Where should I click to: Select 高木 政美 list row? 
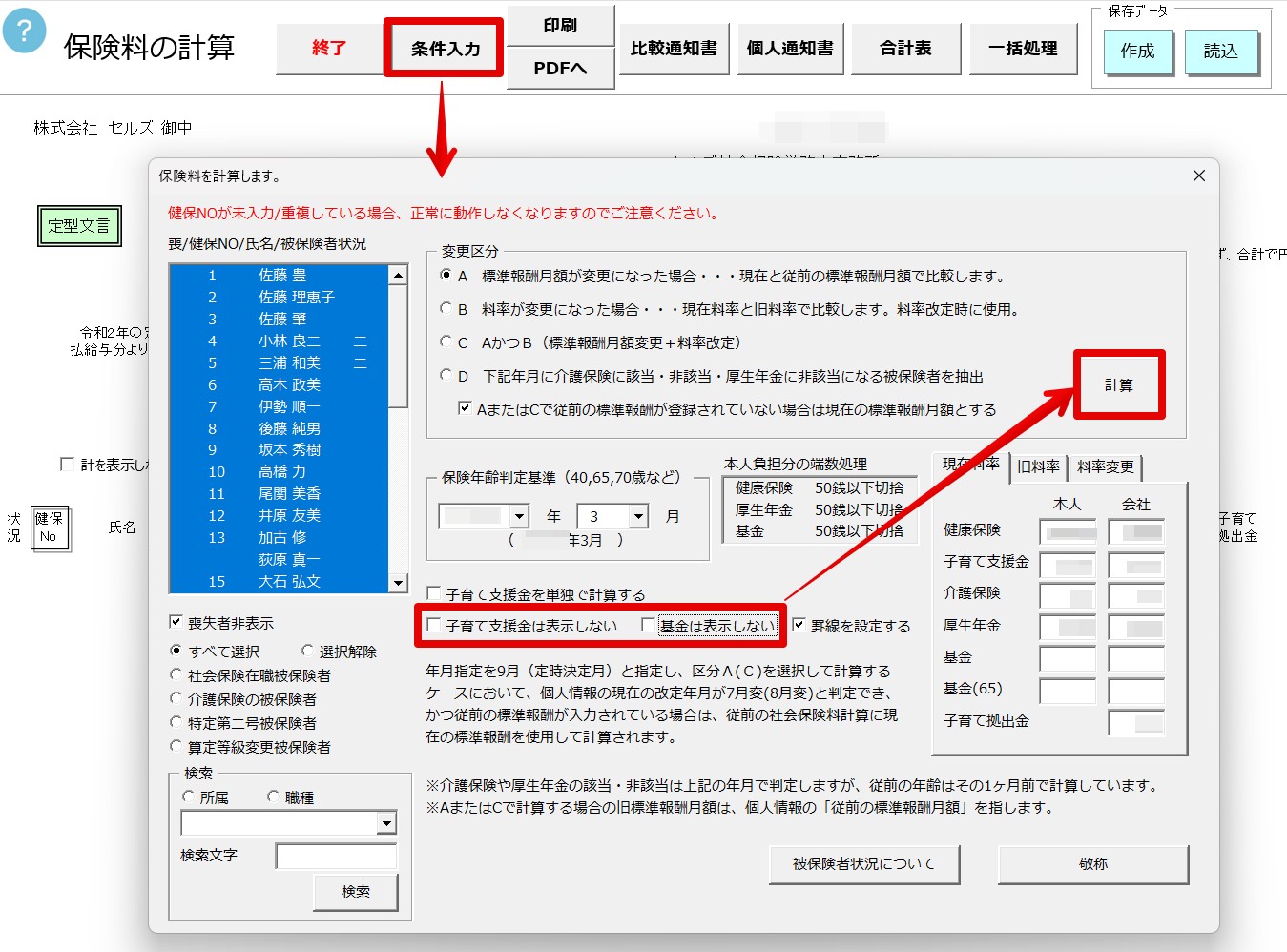point(279,384)
